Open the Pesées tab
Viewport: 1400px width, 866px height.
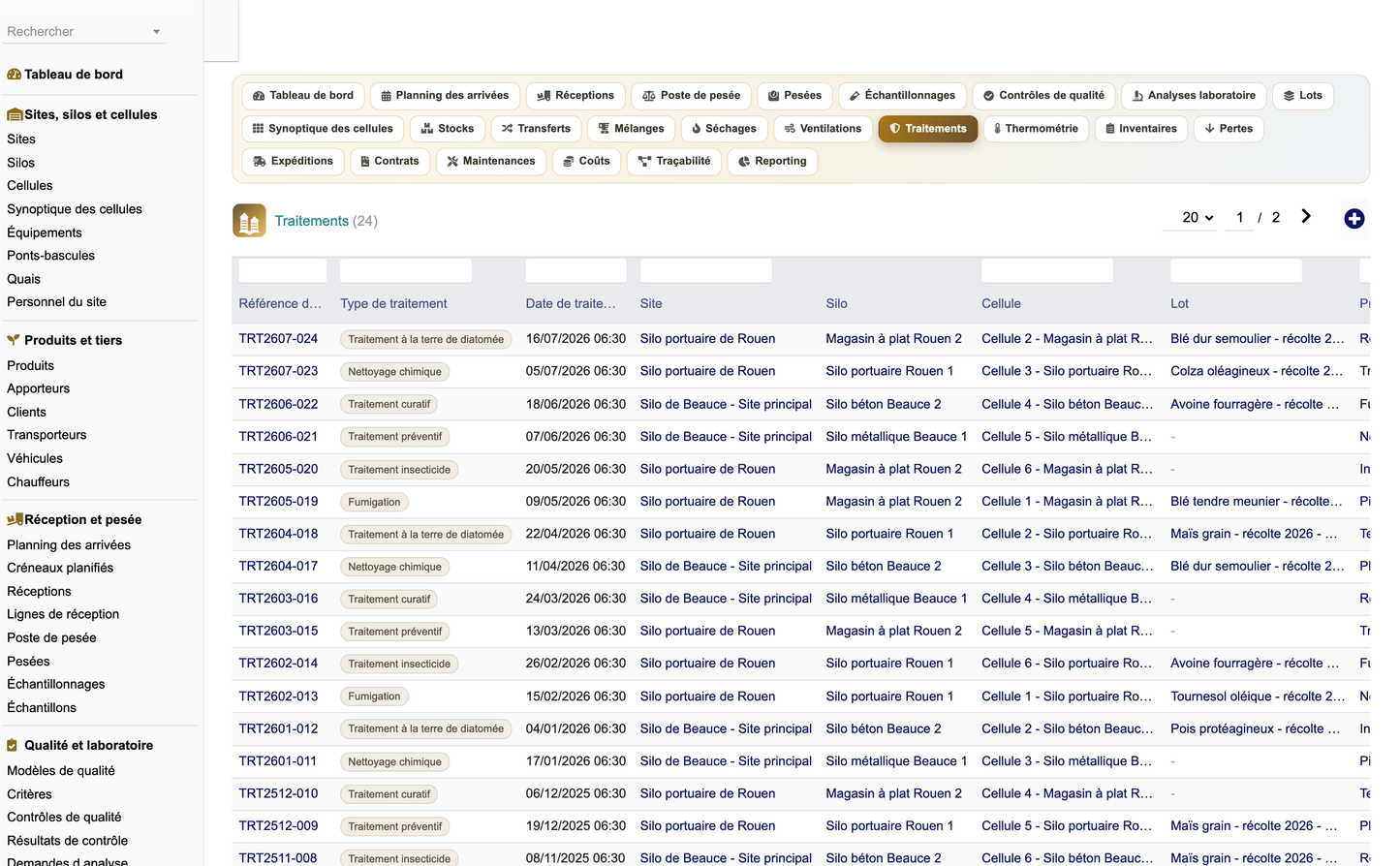tap(794, 96)
